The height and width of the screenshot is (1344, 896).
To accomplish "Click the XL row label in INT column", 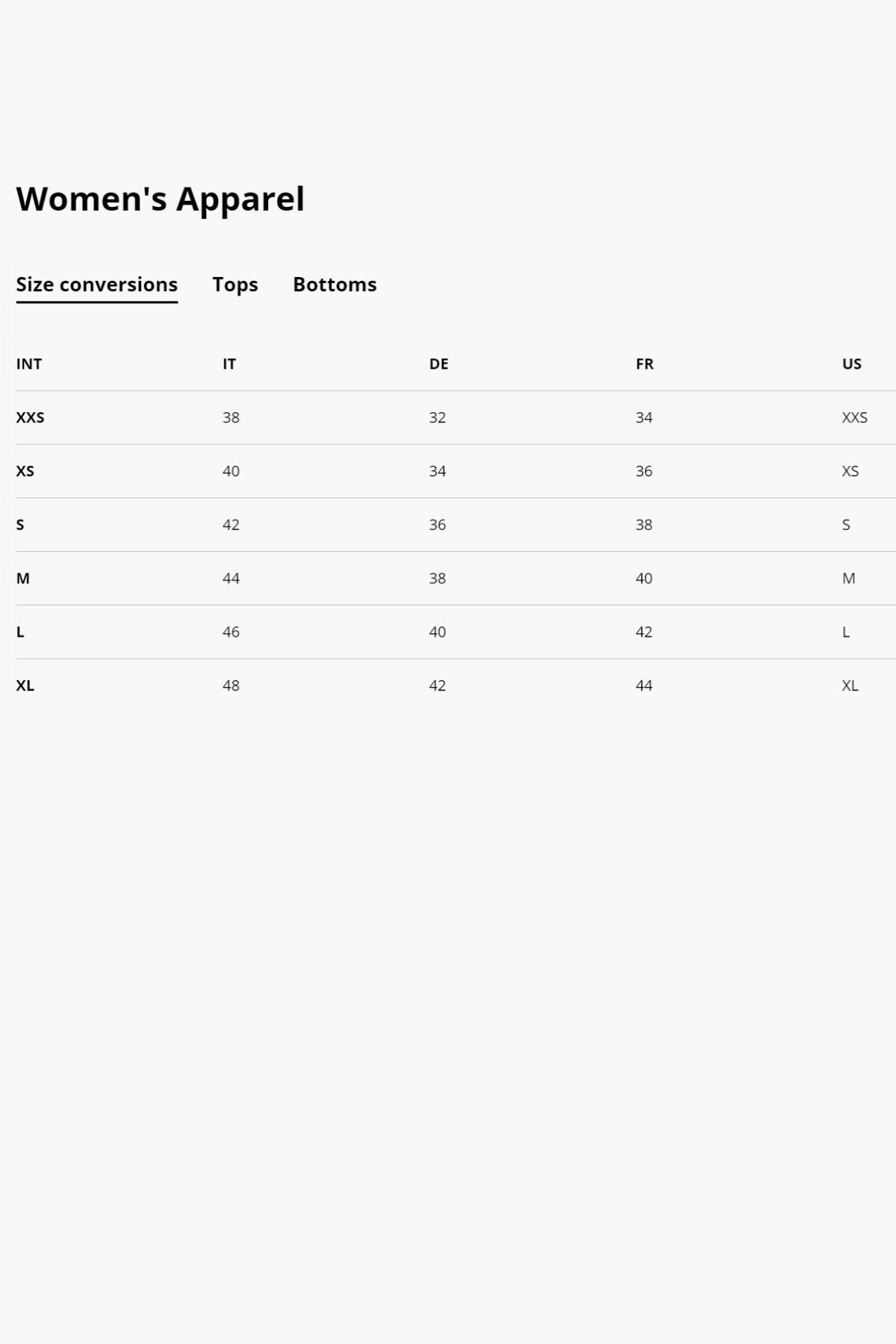I will click(x=25, y=685).
